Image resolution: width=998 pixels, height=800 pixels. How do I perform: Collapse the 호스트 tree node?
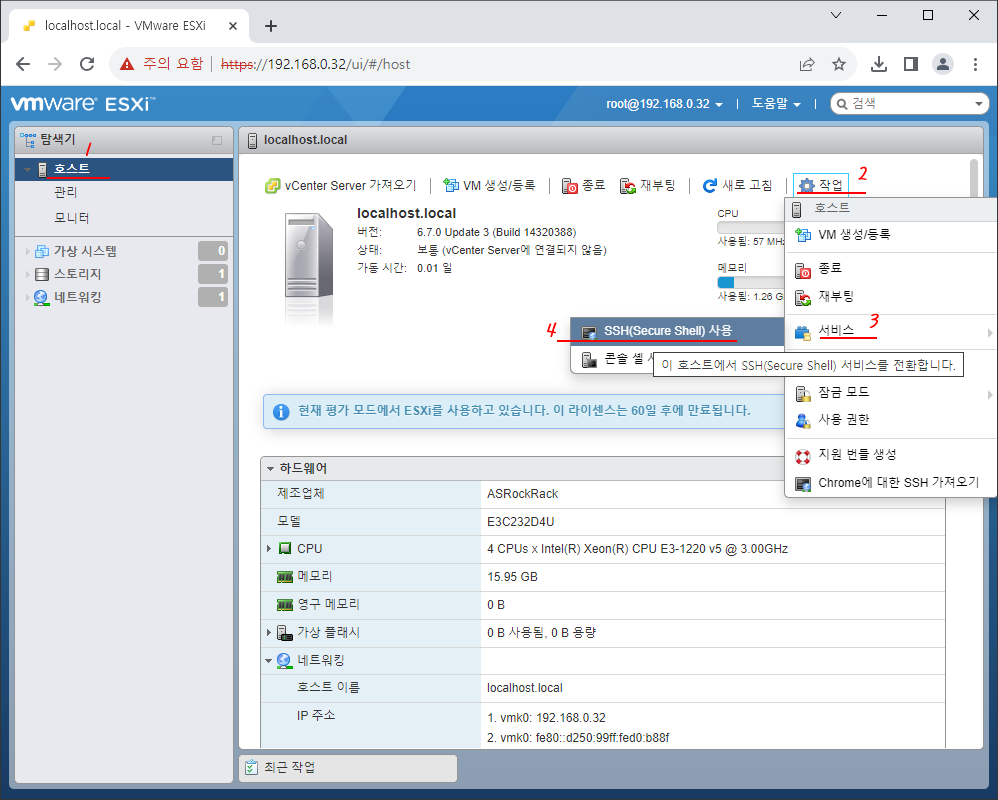tap(27, 169)
